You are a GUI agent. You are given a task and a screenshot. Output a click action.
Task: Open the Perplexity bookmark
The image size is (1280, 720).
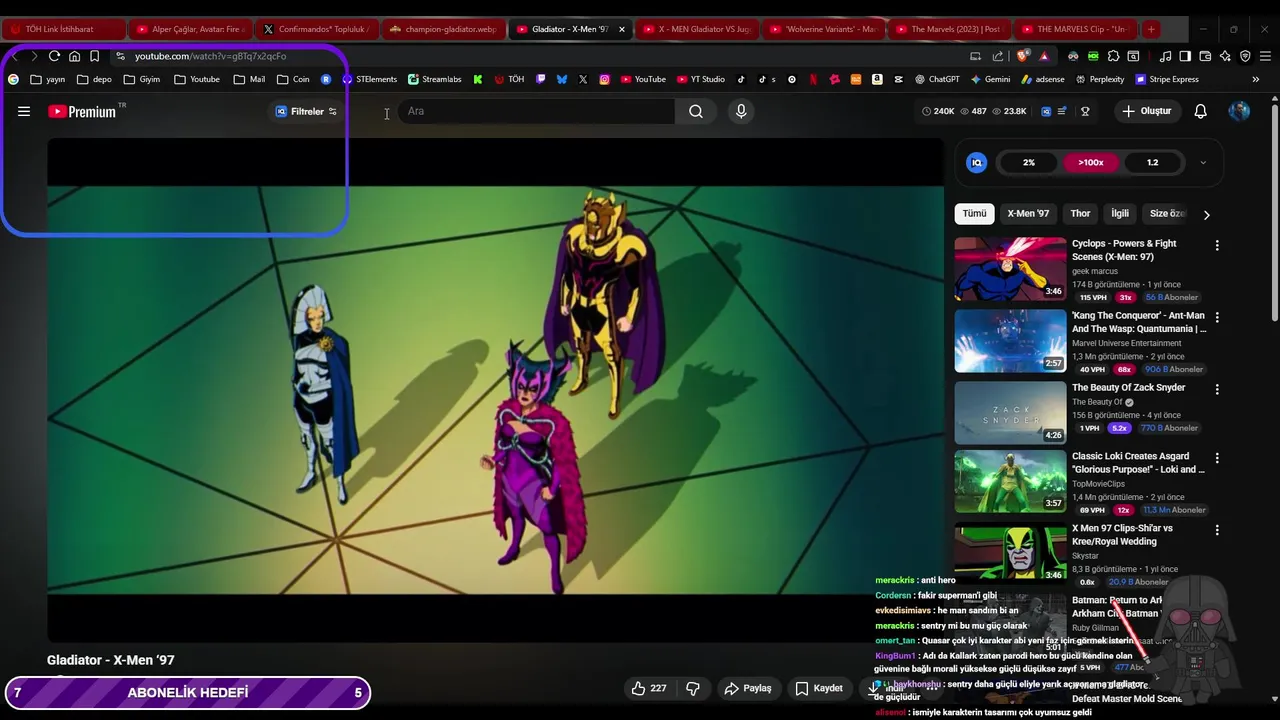(x=1099, y=79)
